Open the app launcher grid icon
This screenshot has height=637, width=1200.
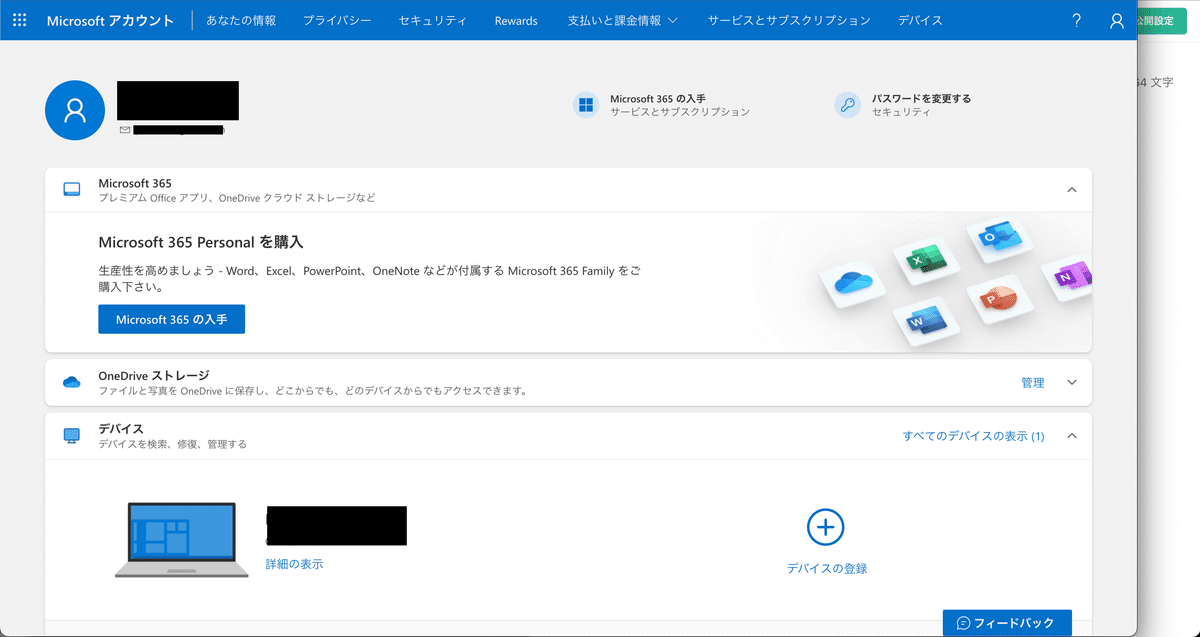20,20
